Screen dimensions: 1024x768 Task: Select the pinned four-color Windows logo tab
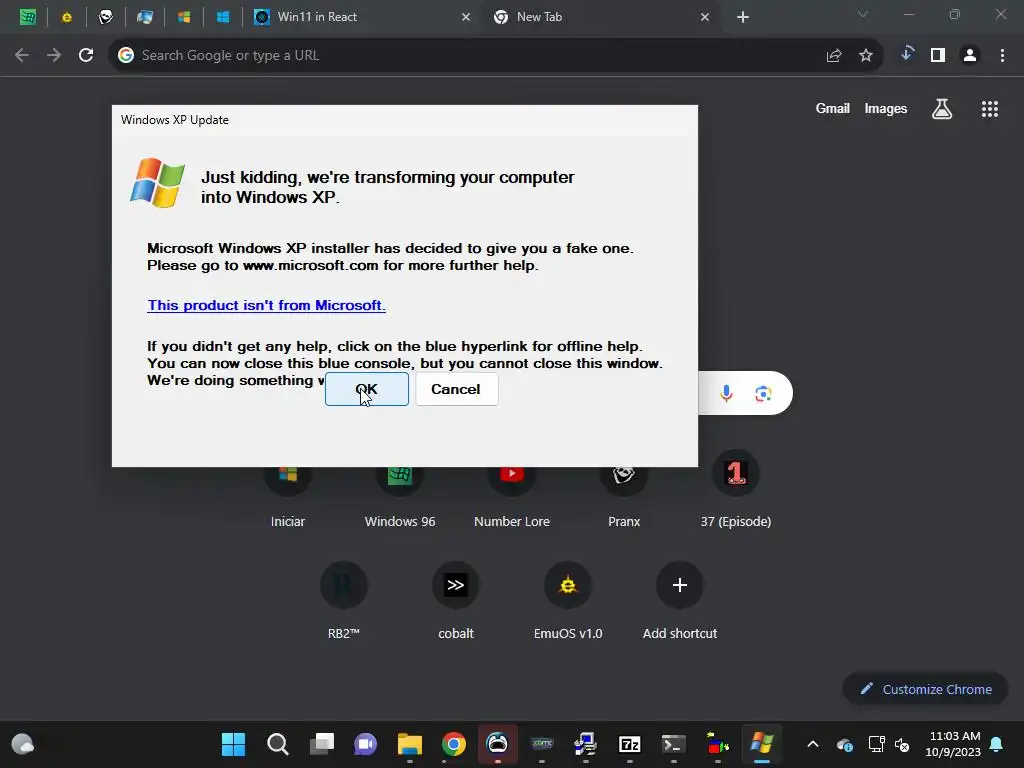point(184,17)
